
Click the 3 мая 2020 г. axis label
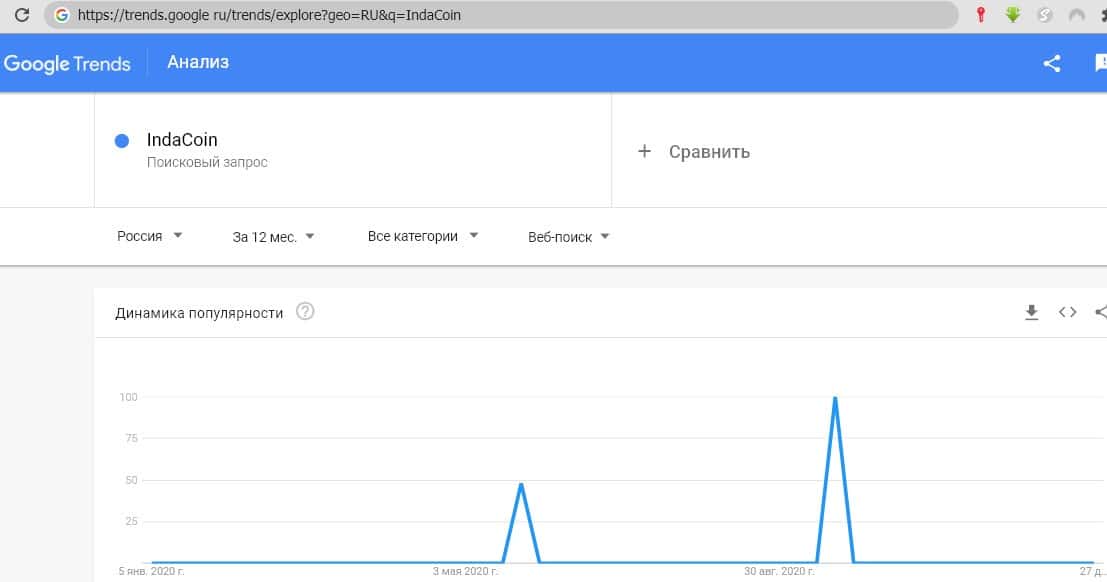(465, 571)
